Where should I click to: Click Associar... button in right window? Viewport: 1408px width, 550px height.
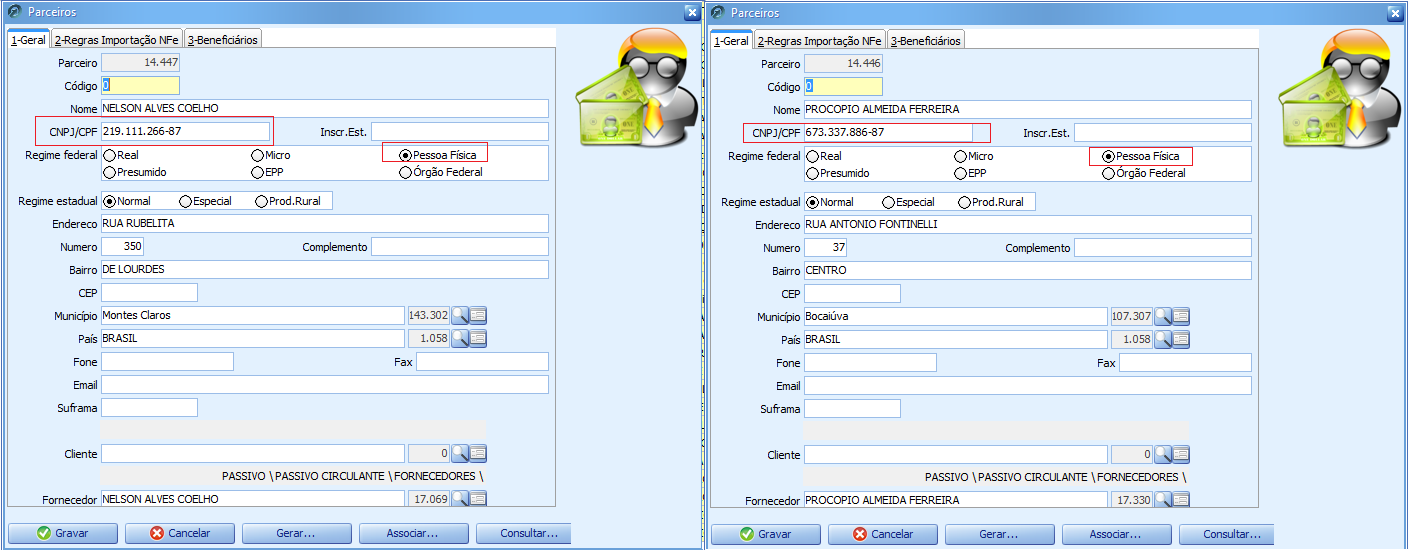1116,534
